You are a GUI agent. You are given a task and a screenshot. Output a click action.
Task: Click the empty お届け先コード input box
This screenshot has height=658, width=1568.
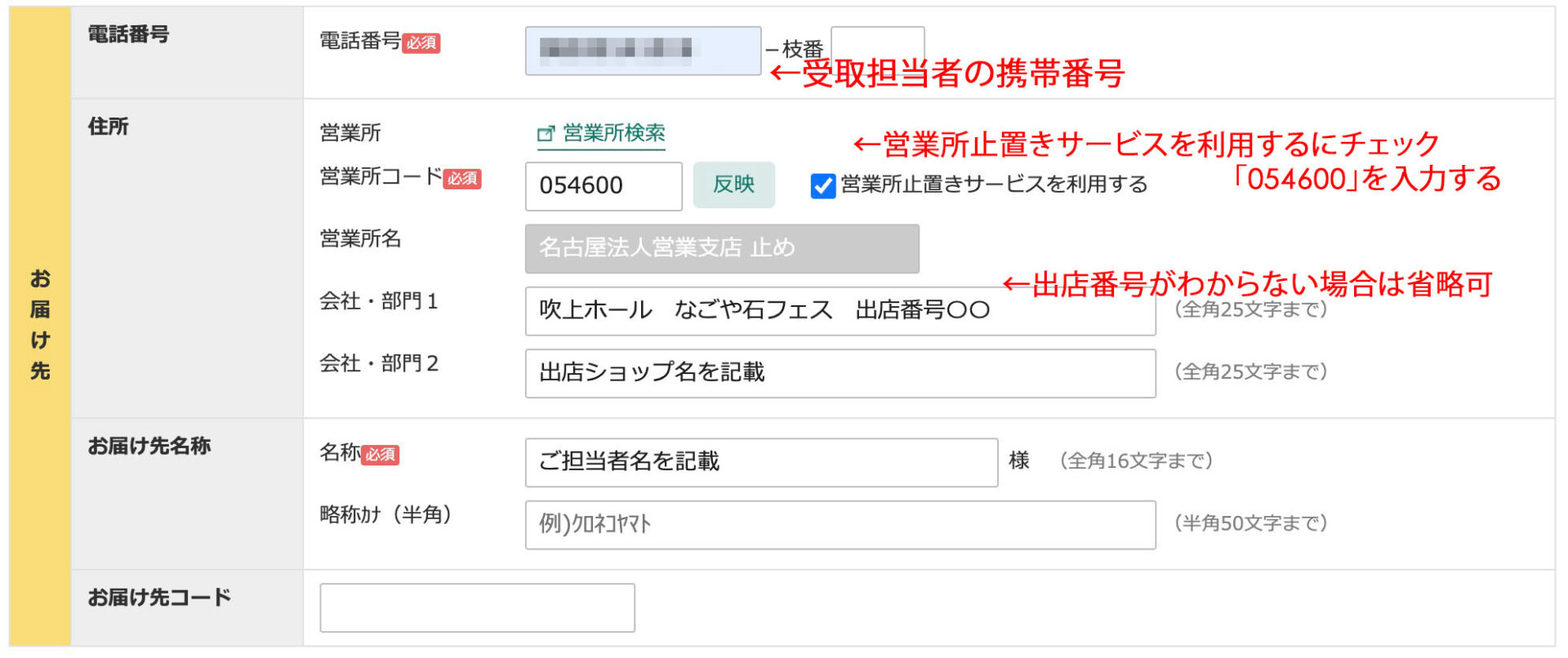pos(477,607)
